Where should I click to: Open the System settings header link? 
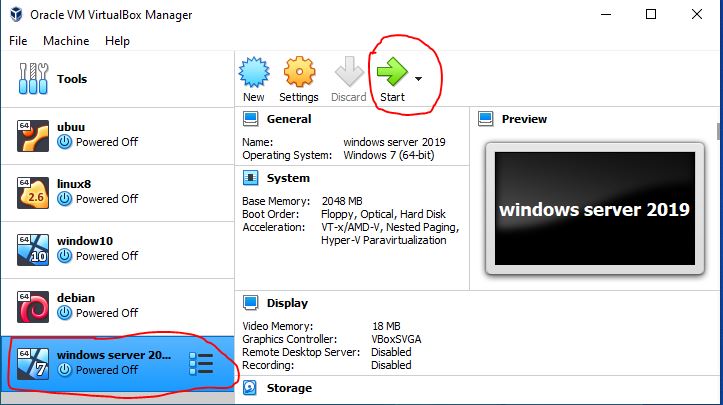pos(288,179)
